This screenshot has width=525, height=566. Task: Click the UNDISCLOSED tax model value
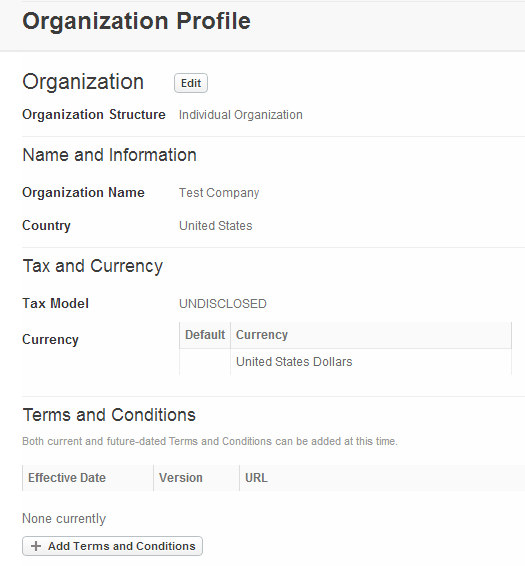click(x=223, y=304)
